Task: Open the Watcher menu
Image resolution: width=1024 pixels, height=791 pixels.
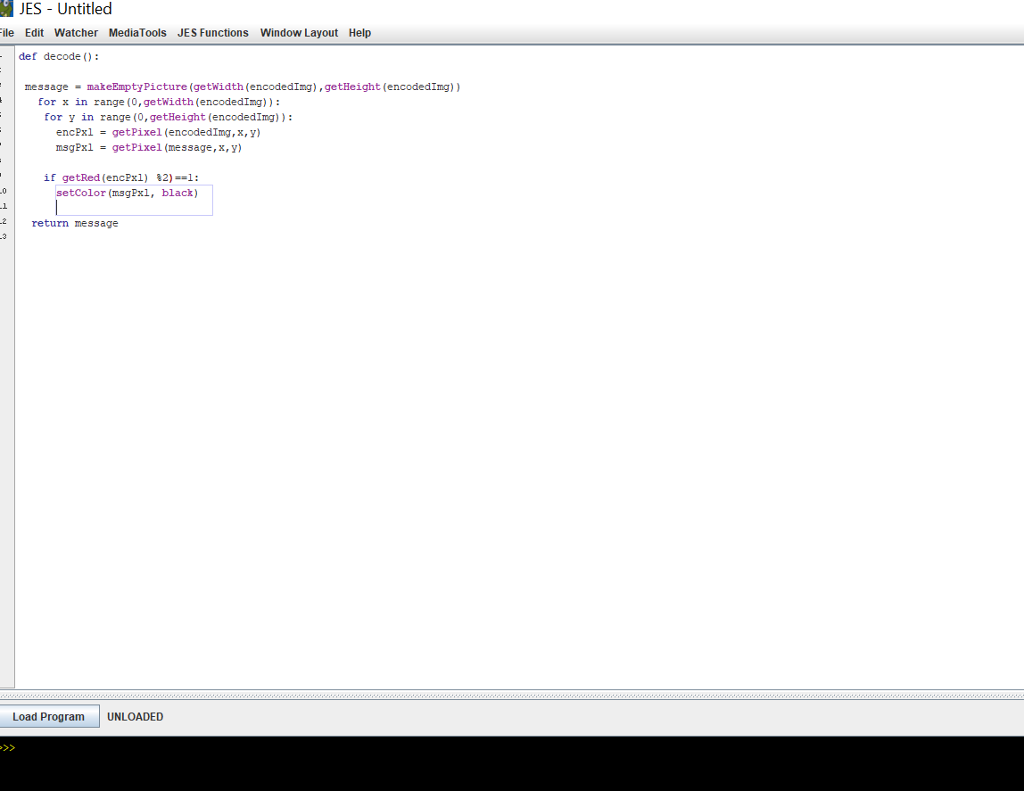Action: 76,32
